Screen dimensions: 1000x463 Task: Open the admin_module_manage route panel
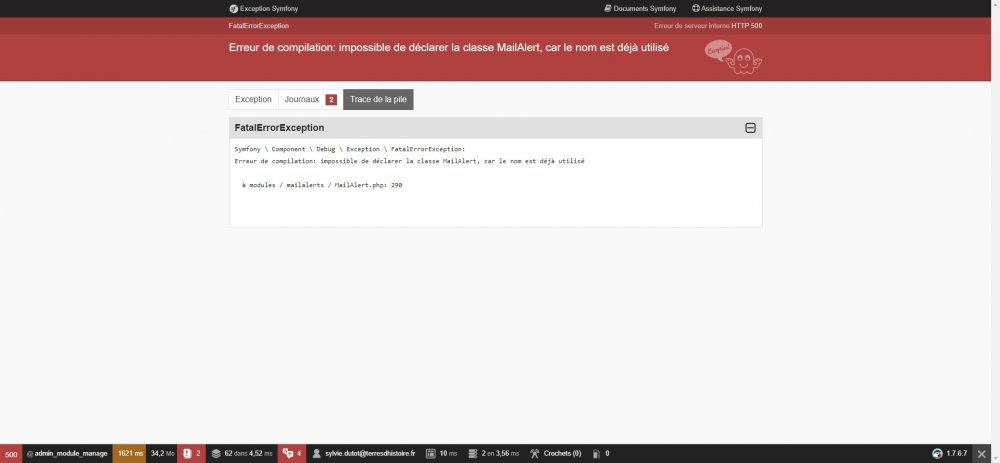click(68, 453)
